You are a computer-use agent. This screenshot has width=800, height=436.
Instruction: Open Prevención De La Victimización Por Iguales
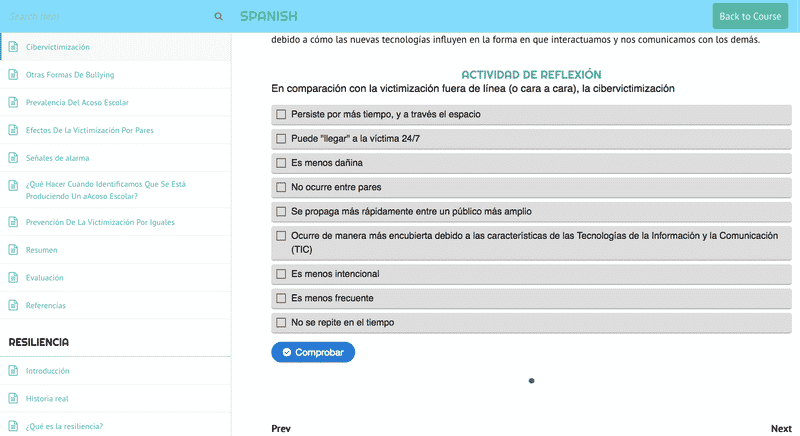(100, 222)
